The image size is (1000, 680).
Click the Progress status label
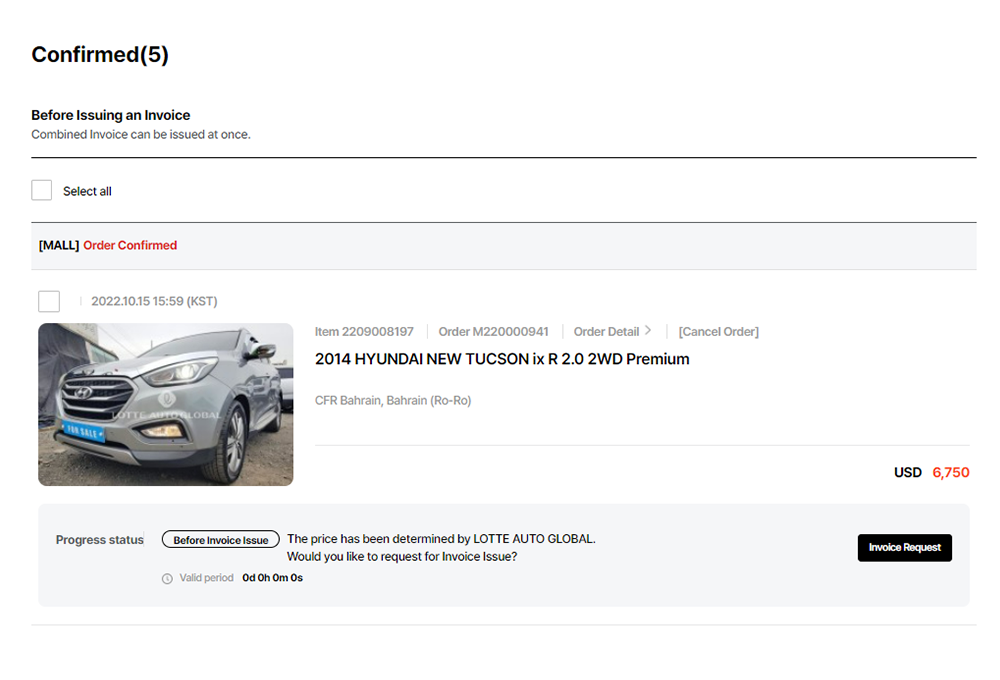pyautogui.click(x=99, y=540)
